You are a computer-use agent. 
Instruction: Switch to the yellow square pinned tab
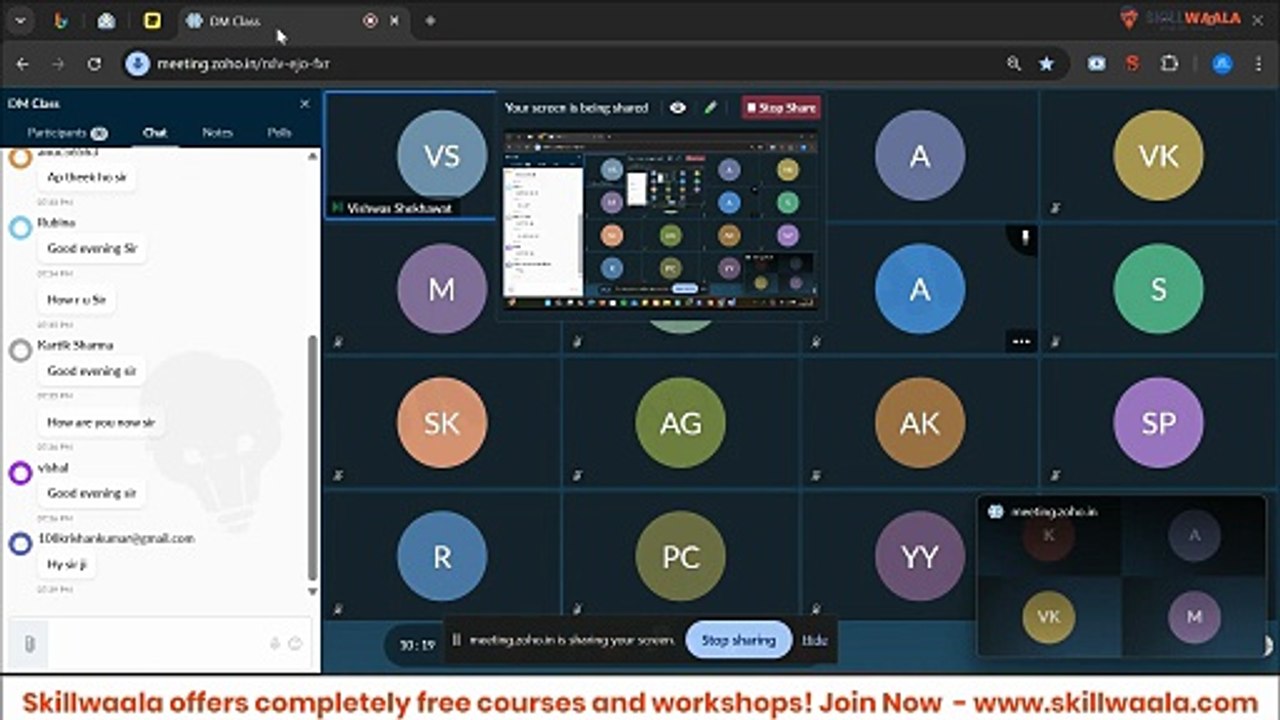(x=152, y=21)
